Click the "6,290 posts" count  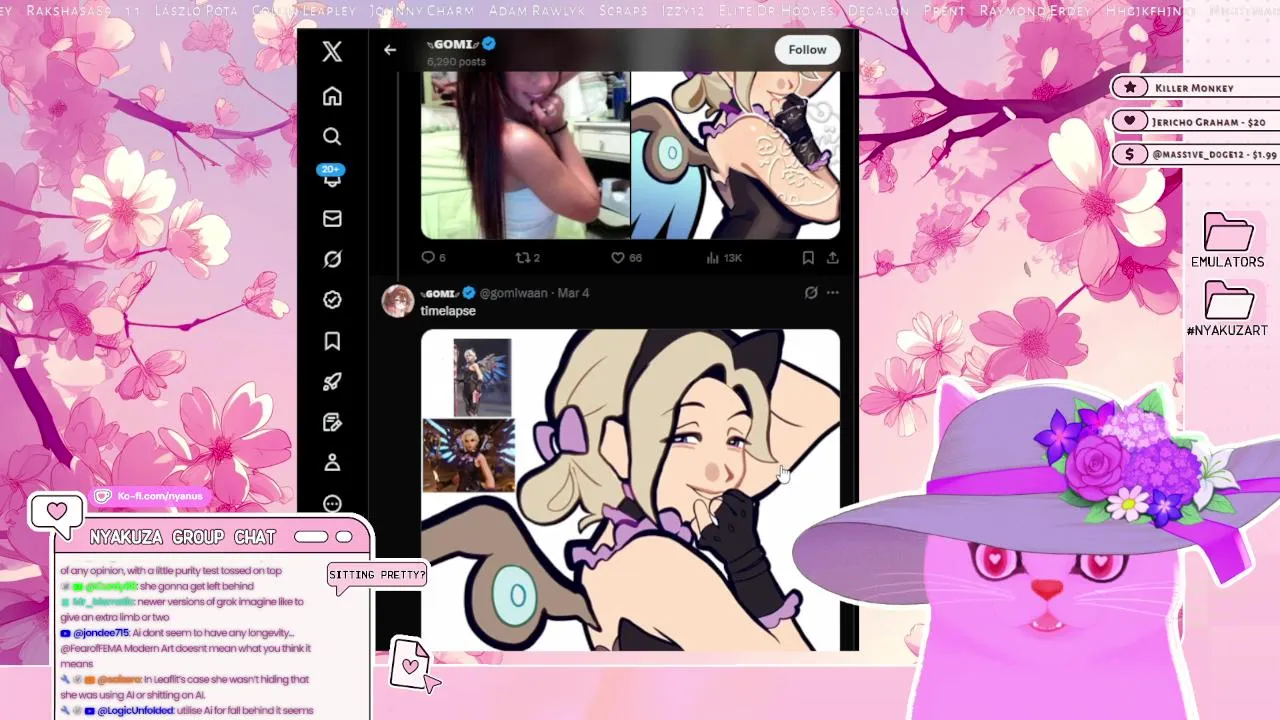coord(456,61)
